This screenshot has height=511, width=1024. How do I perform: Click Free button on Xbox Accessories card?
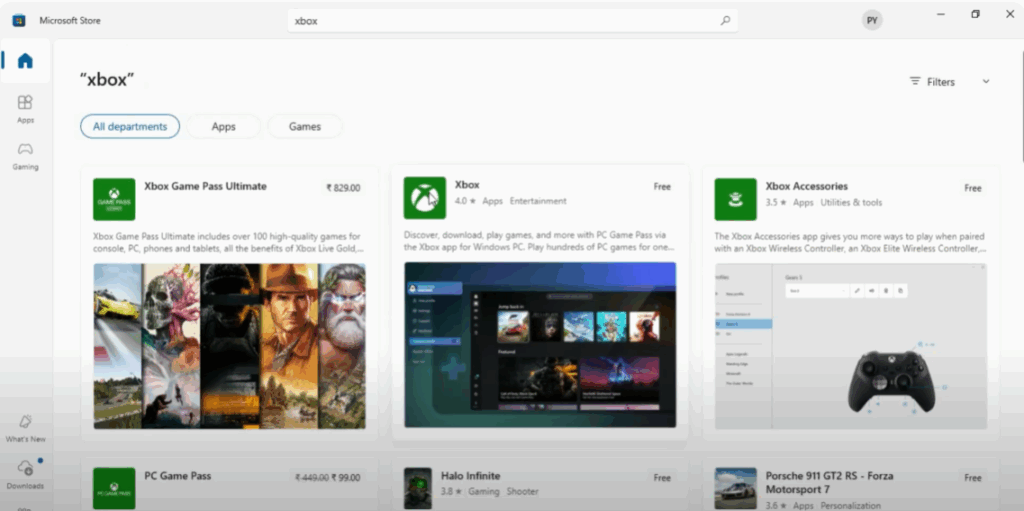tap(973, 188)
